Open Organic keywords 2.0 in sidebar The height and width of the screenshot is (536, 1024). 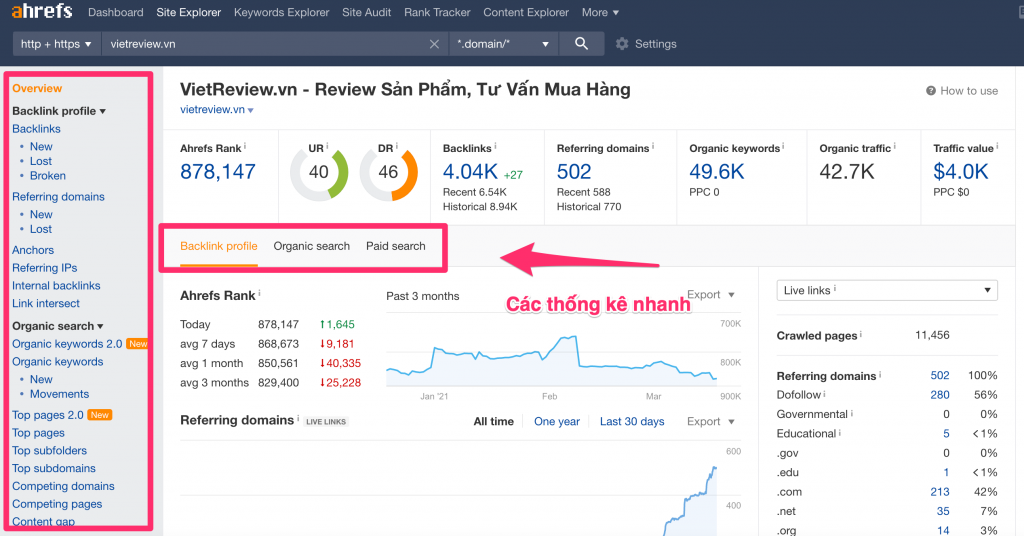pos(67,343)
